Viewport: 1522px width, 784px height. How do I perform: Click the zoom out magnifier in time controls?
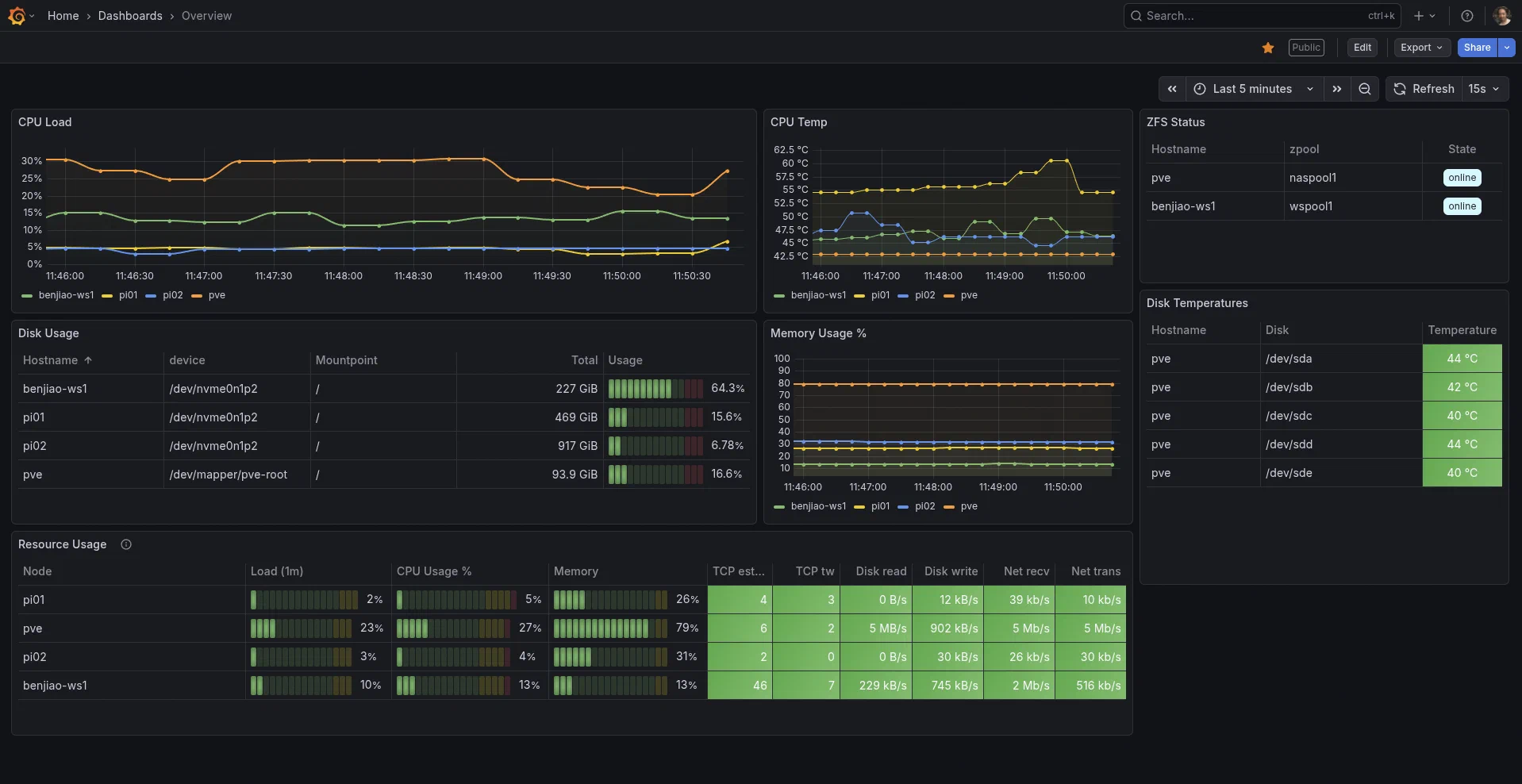pyautogui.click(x=1364, y=88)
